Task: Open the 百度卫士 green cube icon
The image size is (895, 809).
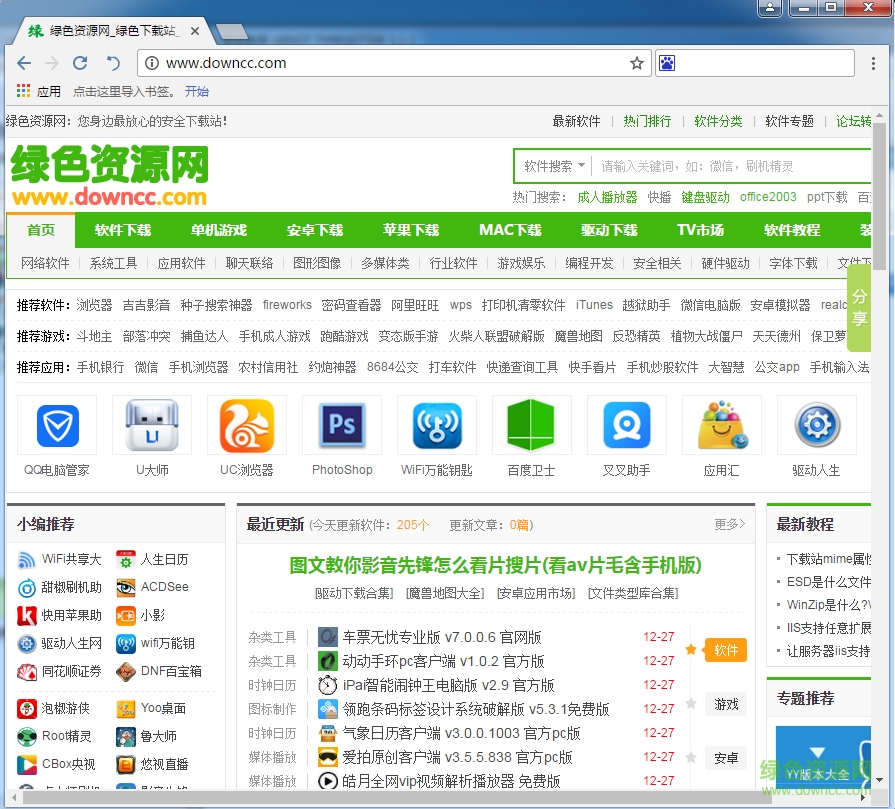Action: click(x=532, y=426)
